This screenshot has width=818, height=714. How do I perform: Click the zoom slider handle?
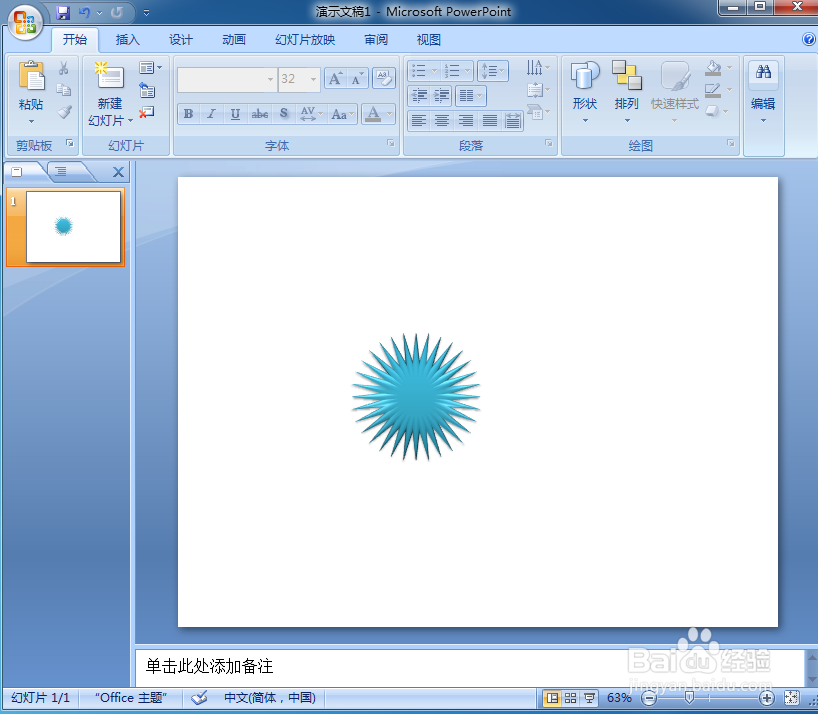(x=689, y=697)
